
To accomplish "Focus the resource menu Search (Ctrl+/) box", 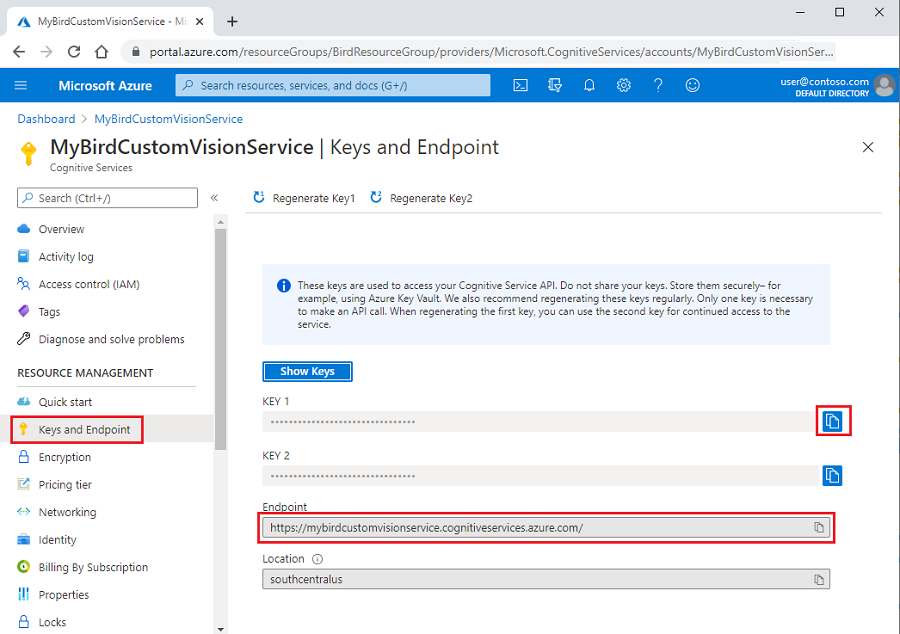I will coord(107,198).
